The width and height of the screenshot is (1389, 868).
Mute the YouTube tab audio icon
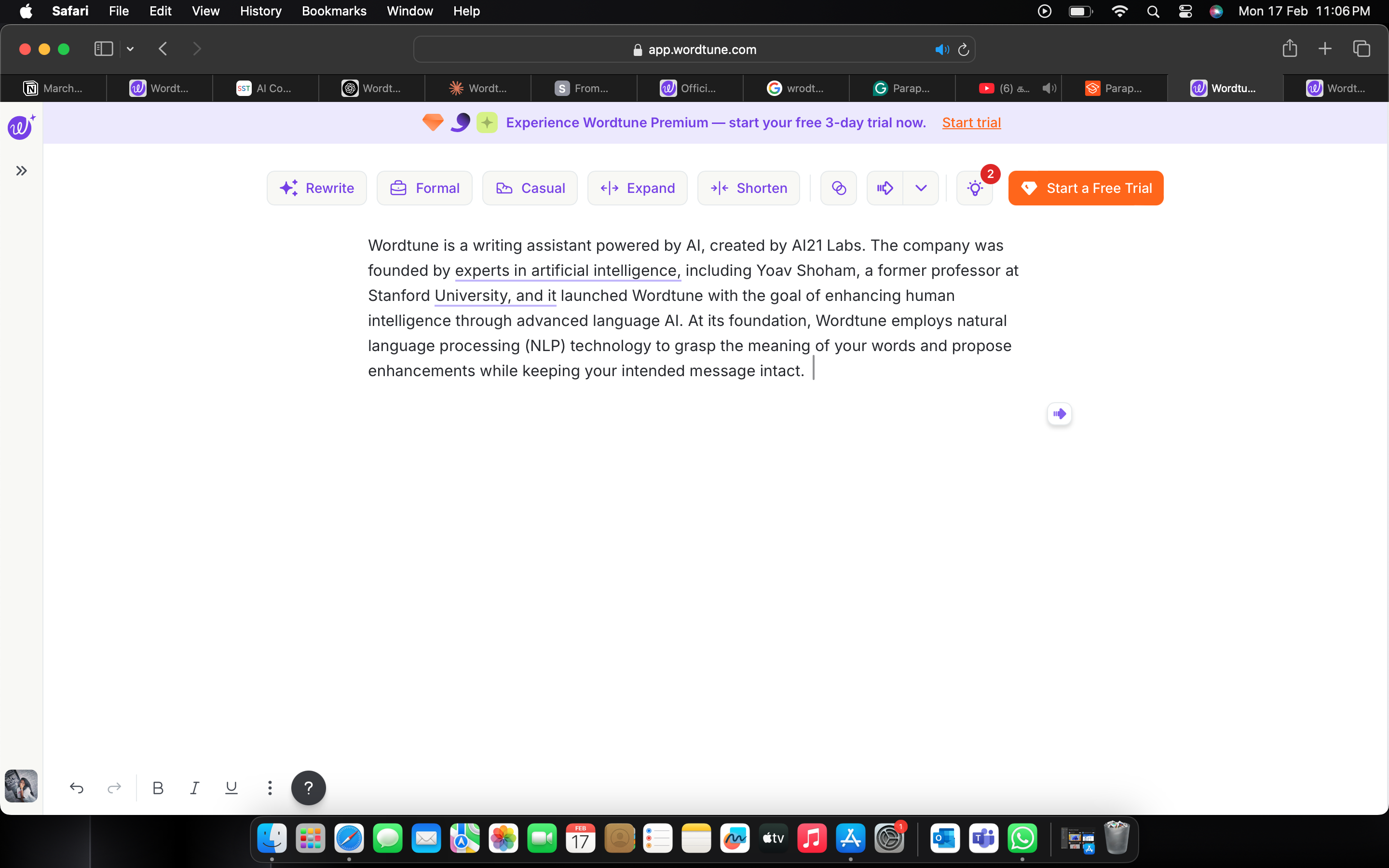[x=1049, y=88]
